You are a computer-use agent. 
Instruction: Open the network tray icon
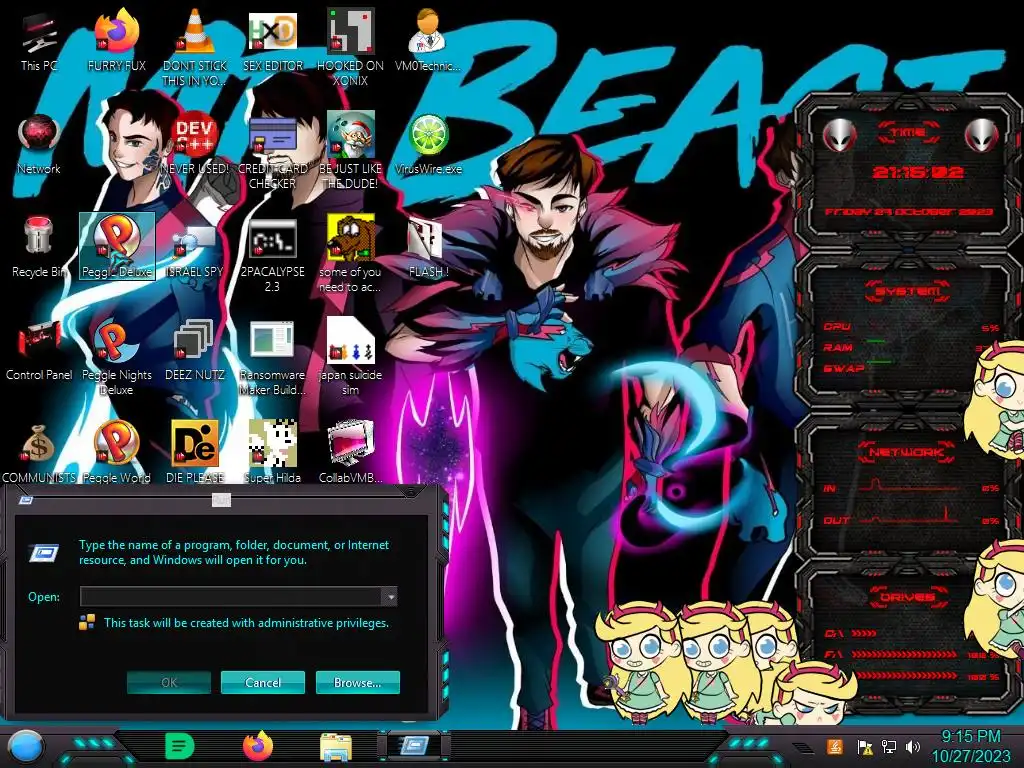(888, 746)
